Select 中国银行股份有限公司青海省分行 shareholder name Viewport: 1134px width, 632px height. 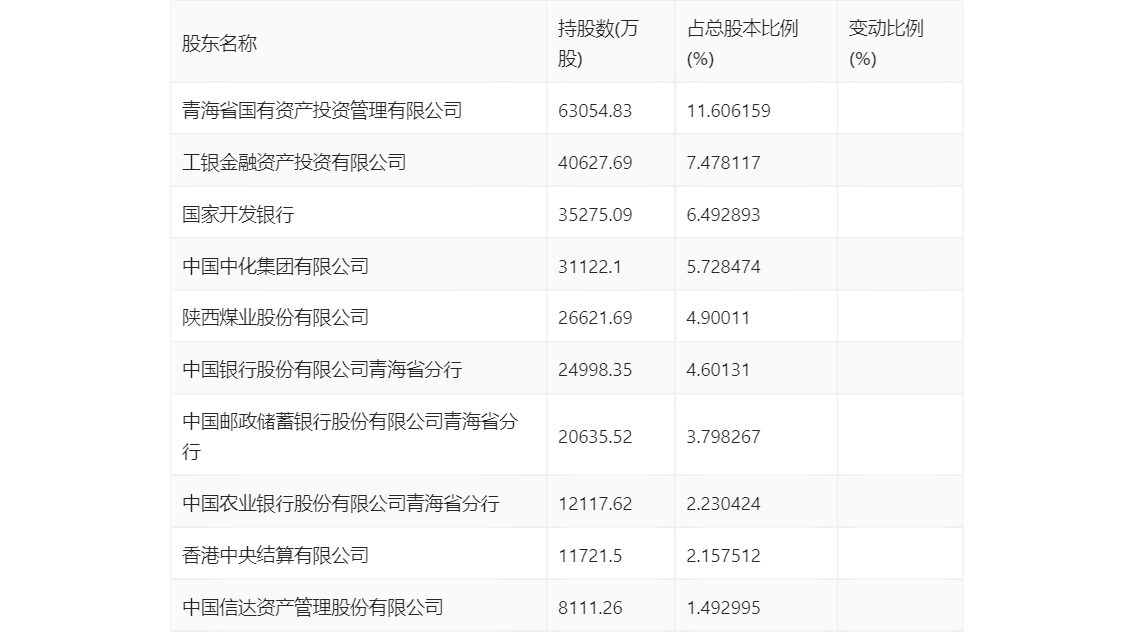coord(322,370)
